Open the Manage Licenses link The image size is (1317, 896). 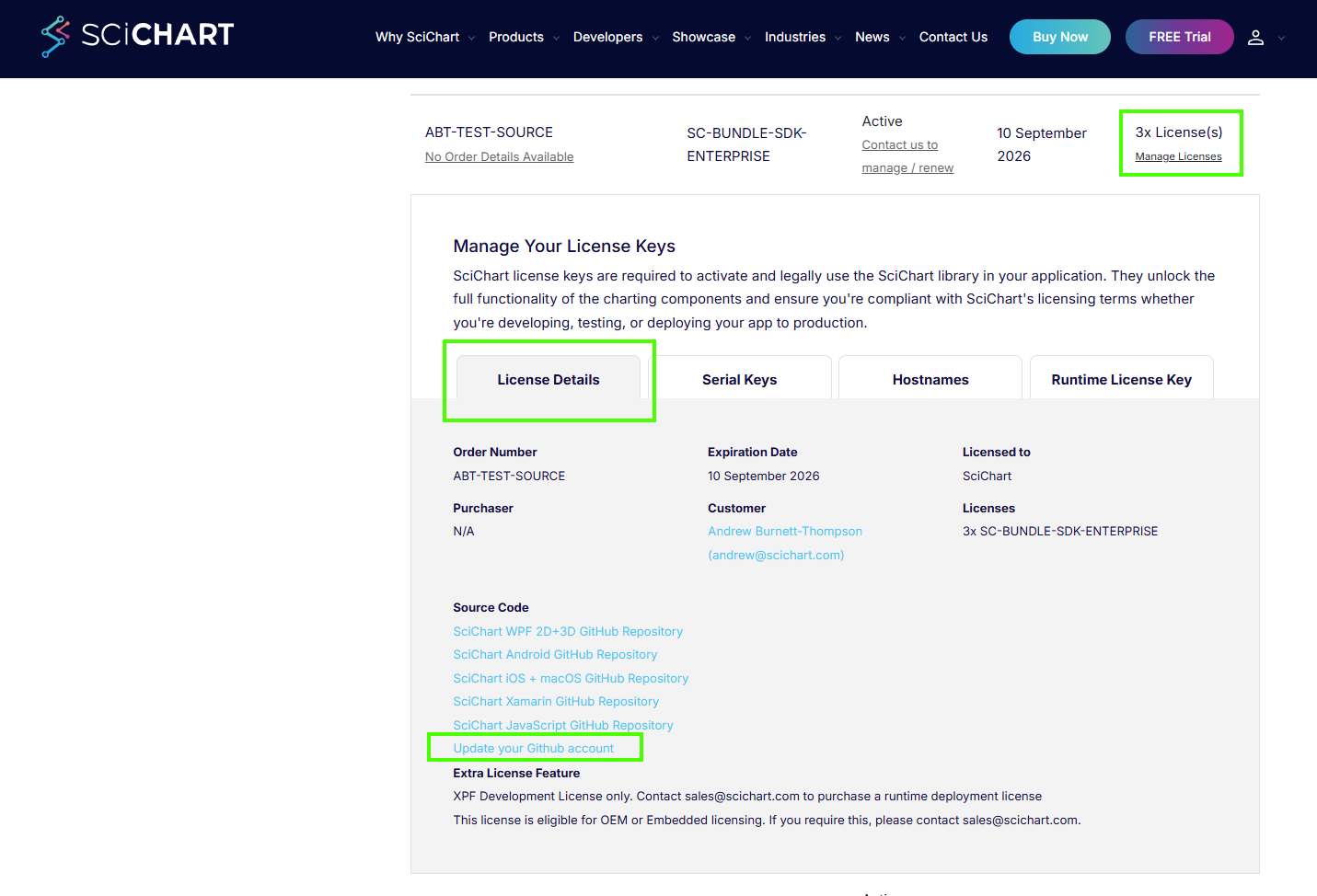(1179, 156)
